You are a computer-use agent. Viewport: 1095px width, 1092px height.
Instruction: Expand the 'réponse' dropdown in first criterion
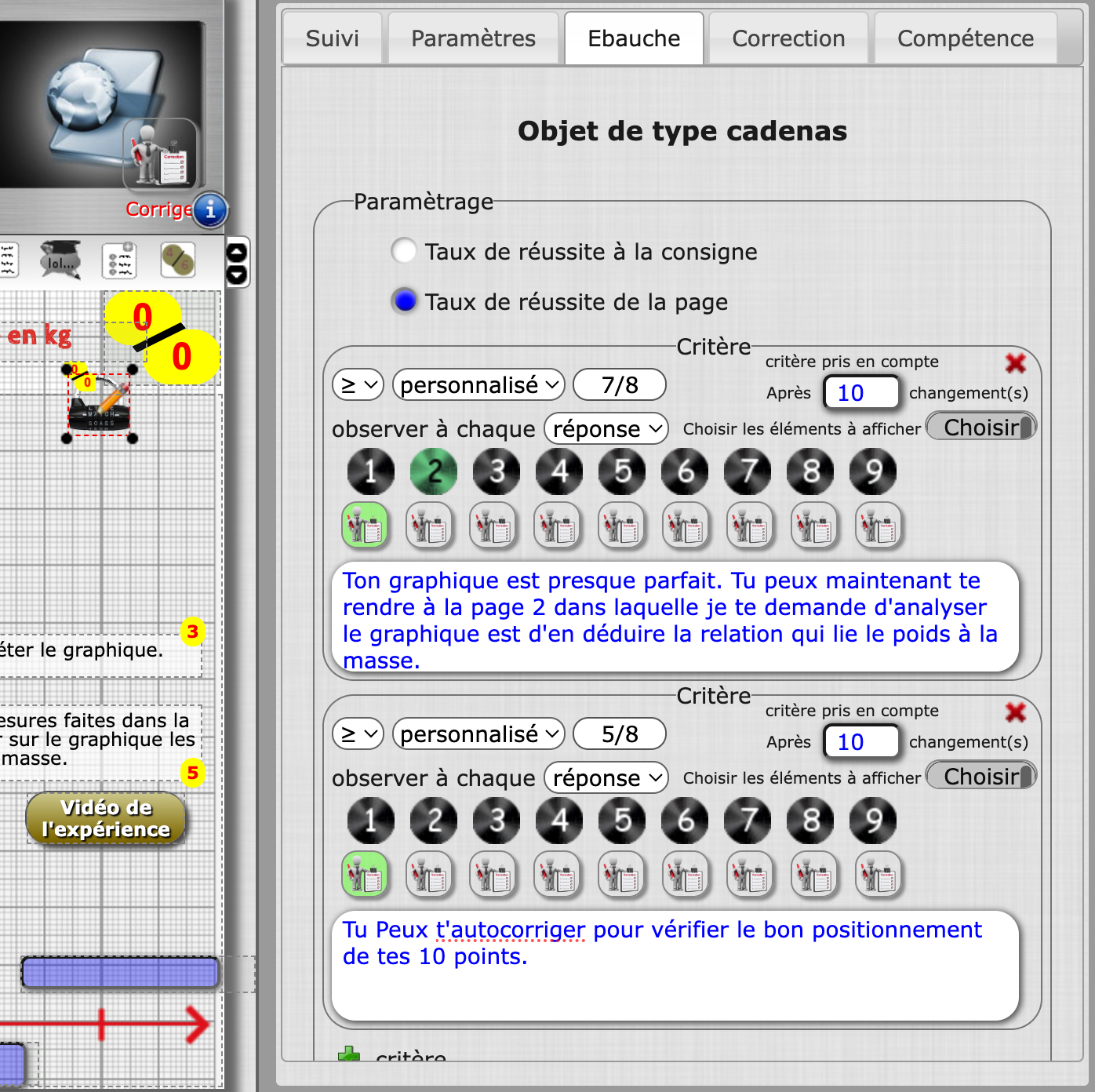(606, 429)
